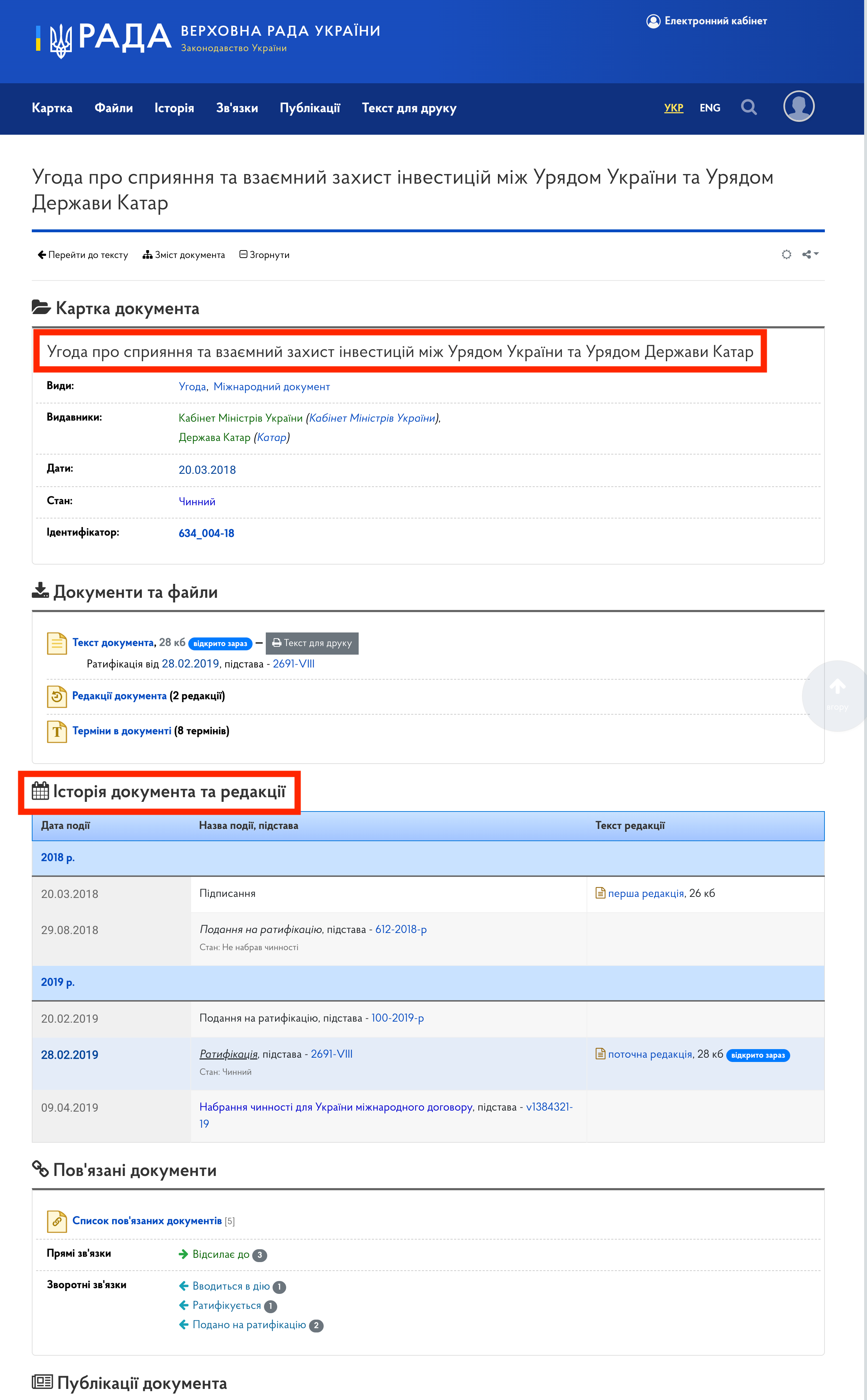The width and height of the screenshot is (867, 1400).
Task: Open 2691-VIII link in history table
Action: 332,1054
